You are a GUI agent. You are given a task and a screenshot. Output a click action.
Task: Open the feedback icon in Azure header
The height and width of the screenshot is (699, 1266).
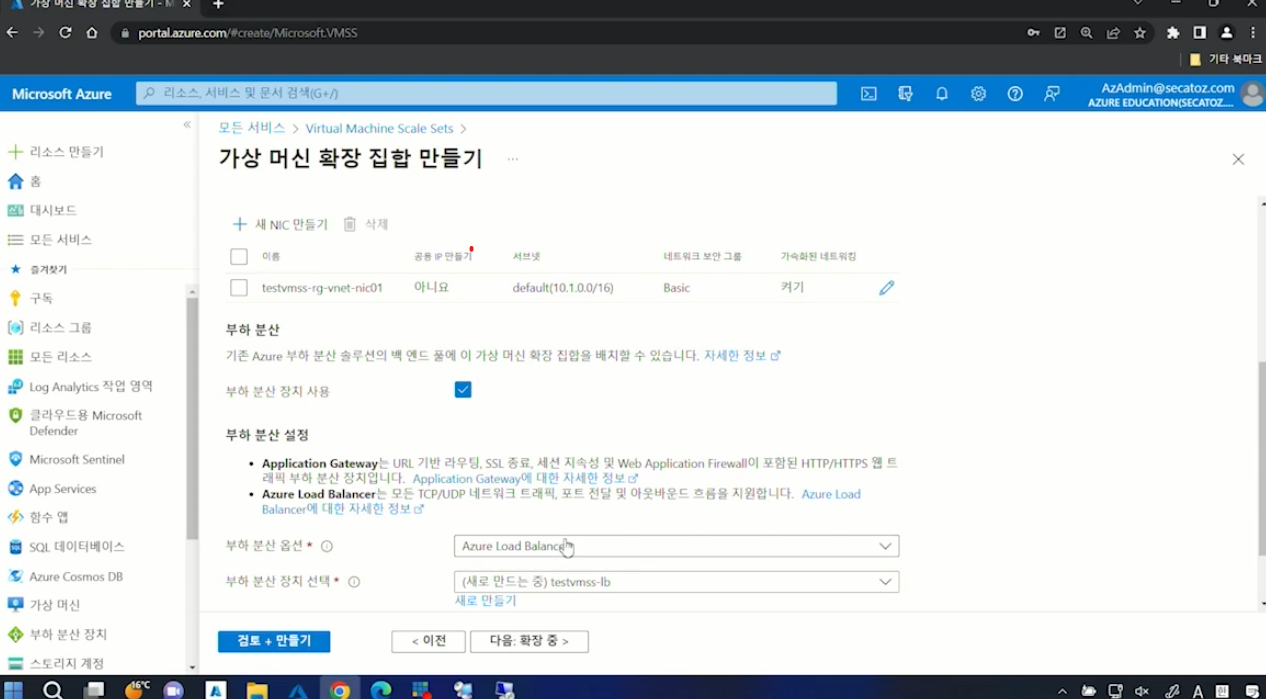coord(1052,94)
